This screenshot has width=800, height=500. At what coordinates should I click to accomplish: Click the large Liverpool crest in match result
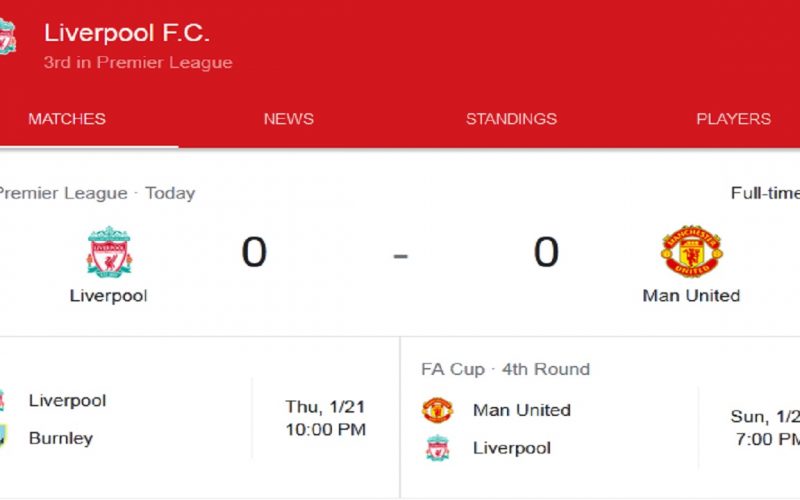click(x=109, y=252)
